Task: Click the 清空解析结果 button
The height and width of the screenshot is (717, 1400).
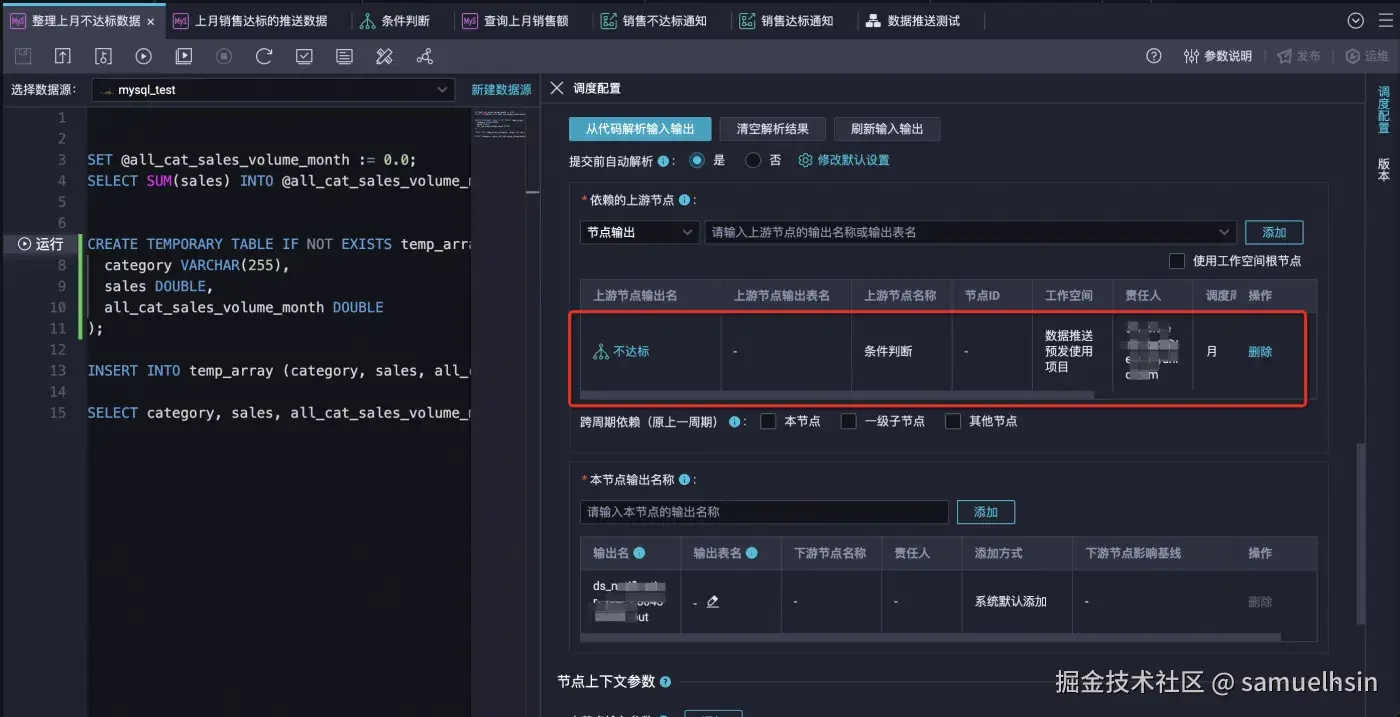Action: pyautogui.click(x=773, y=129)
